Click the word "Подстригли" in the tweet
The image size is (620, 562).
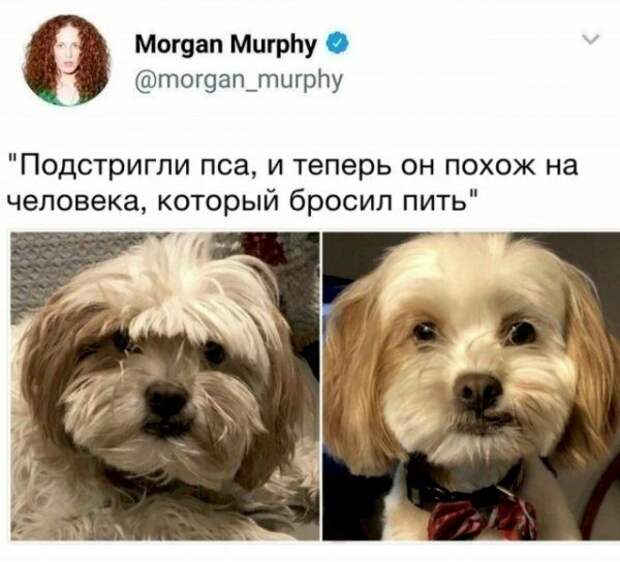[105, 166]
